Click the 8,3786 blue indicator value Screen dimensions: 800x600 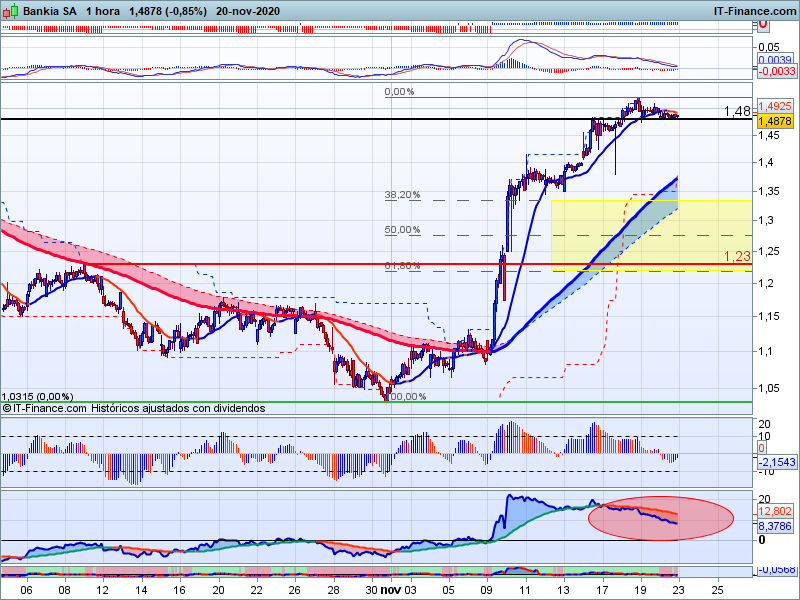[x=775, y=526]
